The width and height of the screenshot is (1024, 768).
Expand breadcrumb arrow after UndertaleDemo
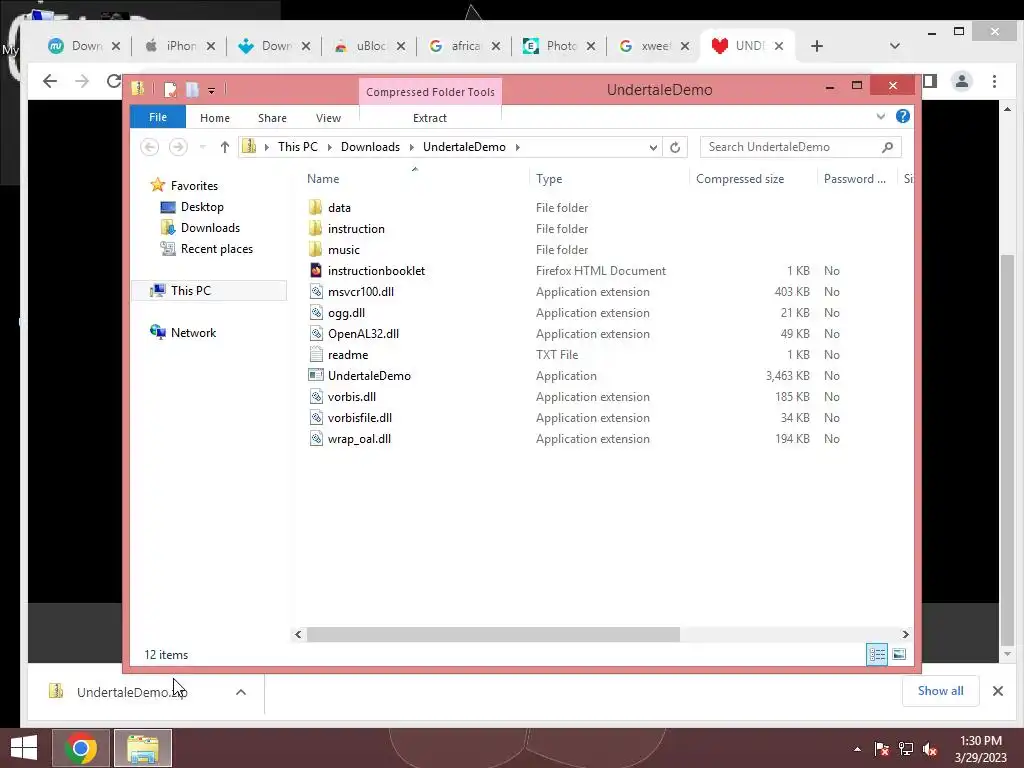pos(517,148)
